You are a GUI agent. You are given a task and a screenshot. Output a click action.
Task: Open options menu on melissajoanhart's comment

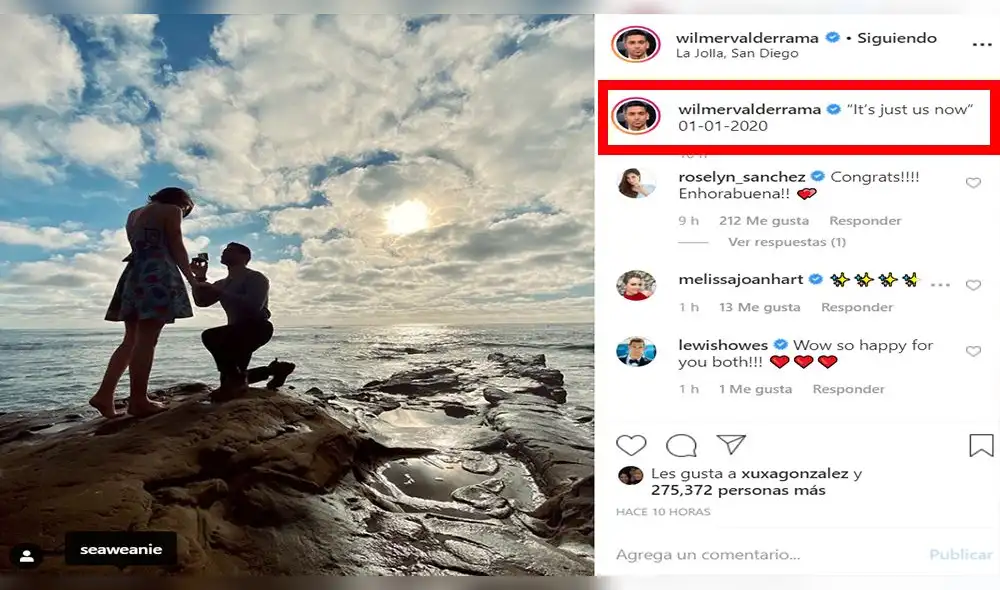tap(939, 283)
